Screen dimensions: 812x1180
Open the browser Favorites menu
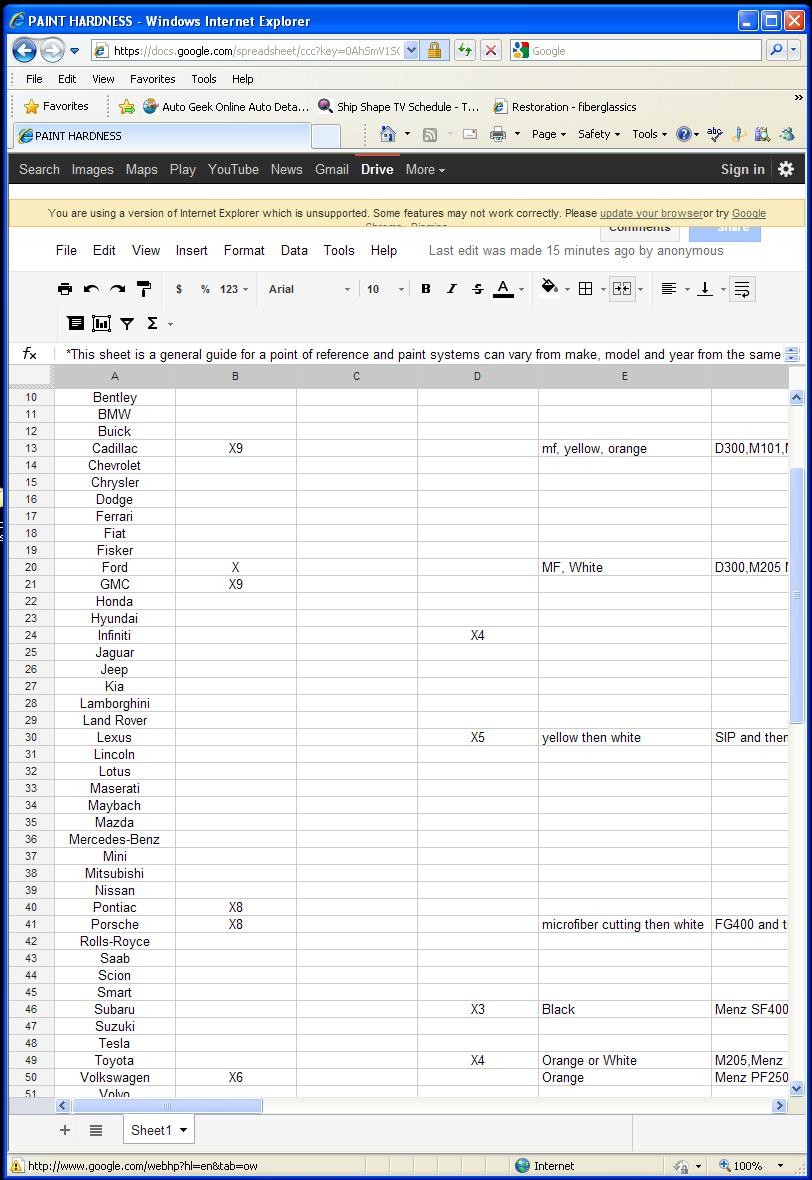[153, 79]
